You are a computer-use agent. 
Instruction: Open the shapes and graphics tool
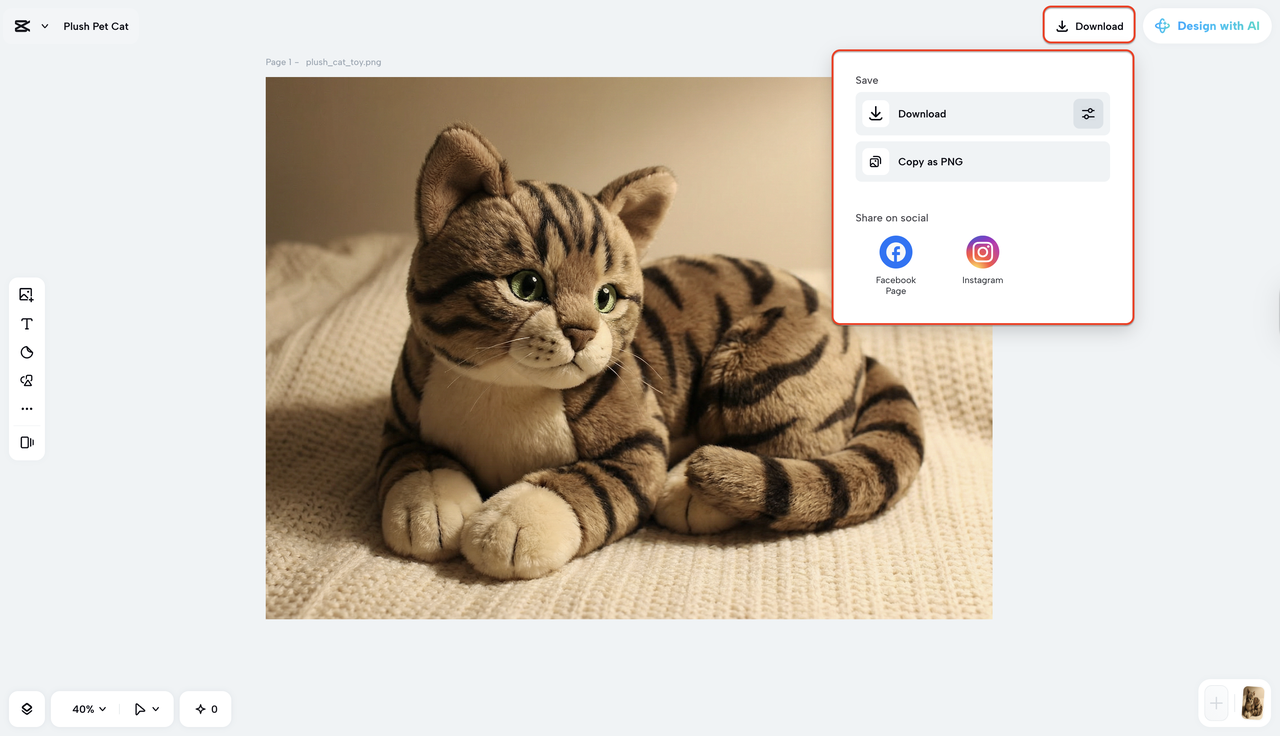click(x=27, y=380)
